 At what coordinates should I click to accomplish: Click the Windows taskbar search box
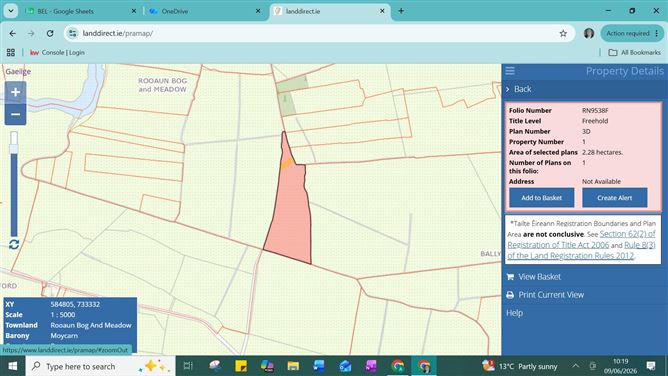(x=101, y=366)
